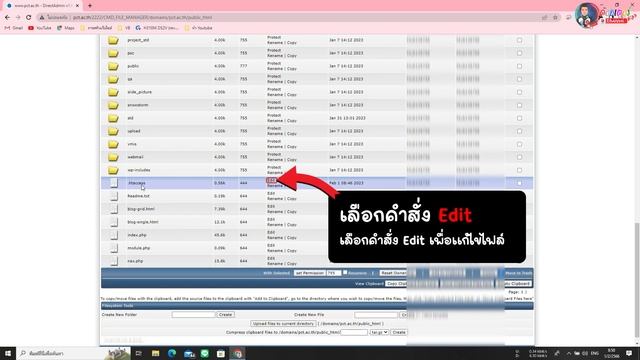Open the slide_picture folder icon
The height and width of the screenshot is (360, 640).
(113, 92)
